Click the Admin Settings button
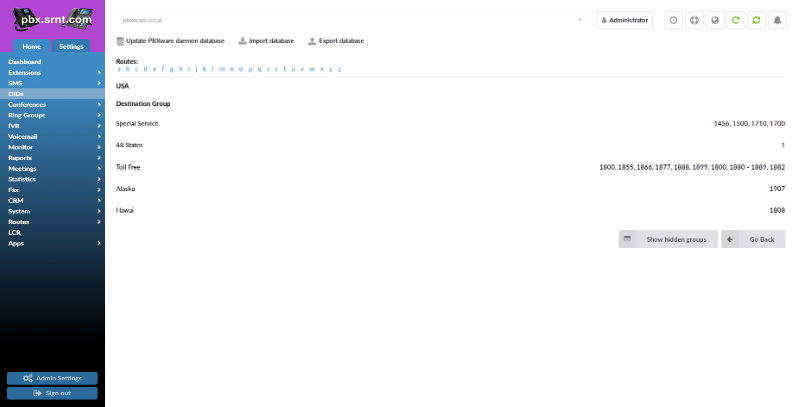Screen dimensions: 797x407 click(x=52, y=378)
